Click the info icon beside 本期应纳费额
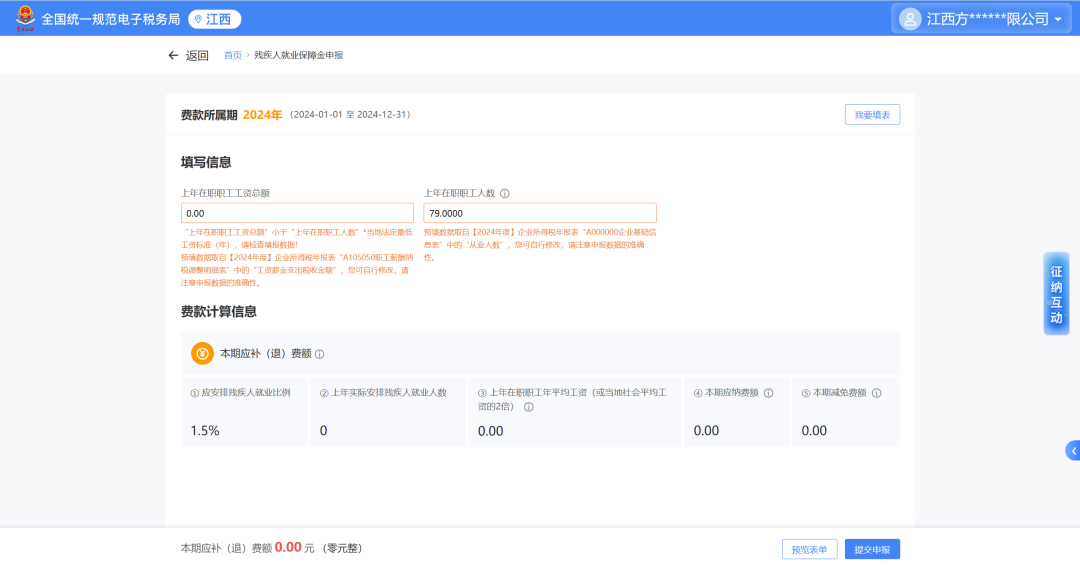 click(769, 393)
